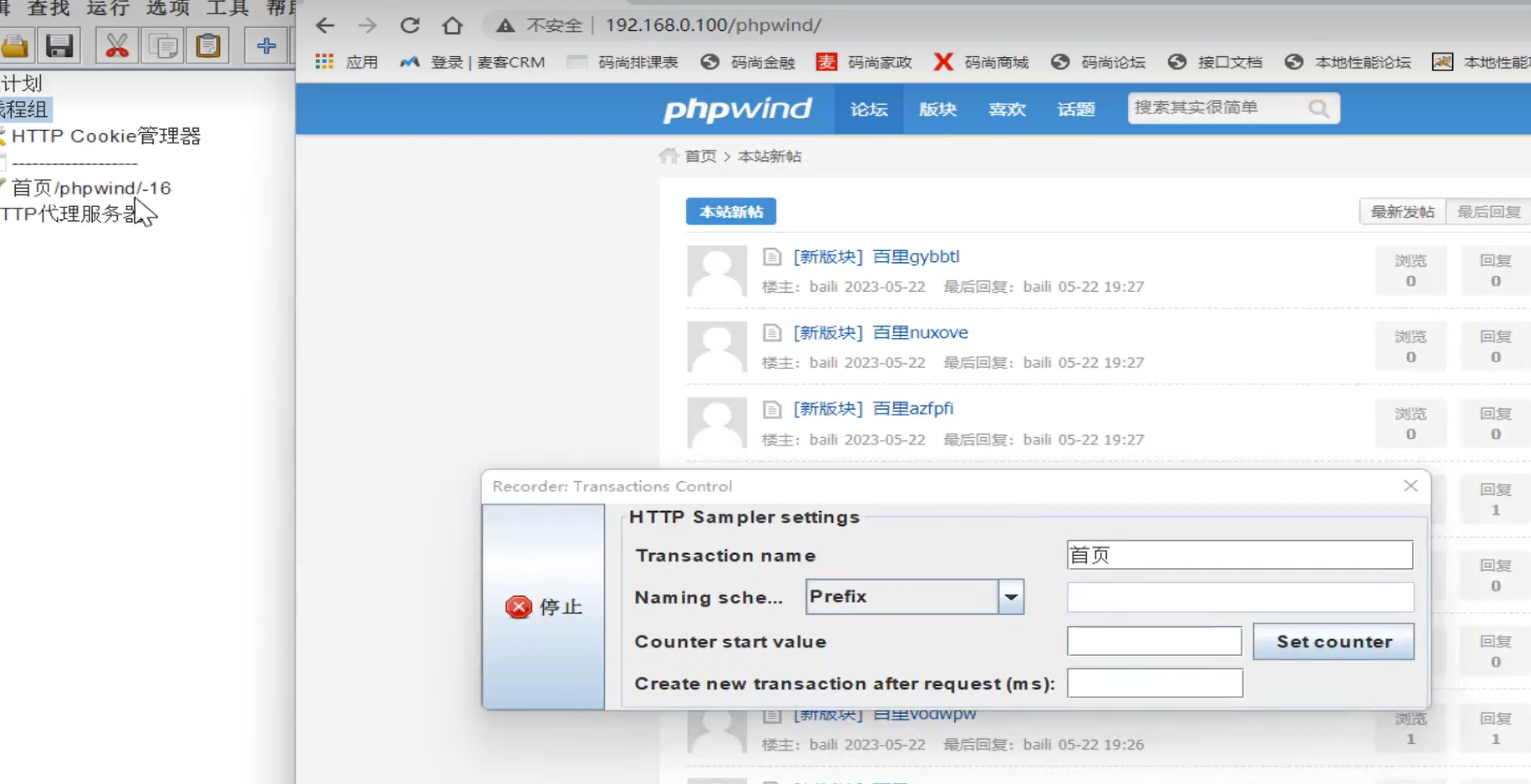Click the 话题 navigation tab
The height and width of the screenshot is (784, 1531).
pyautogui.click(x=1076, y=109)
